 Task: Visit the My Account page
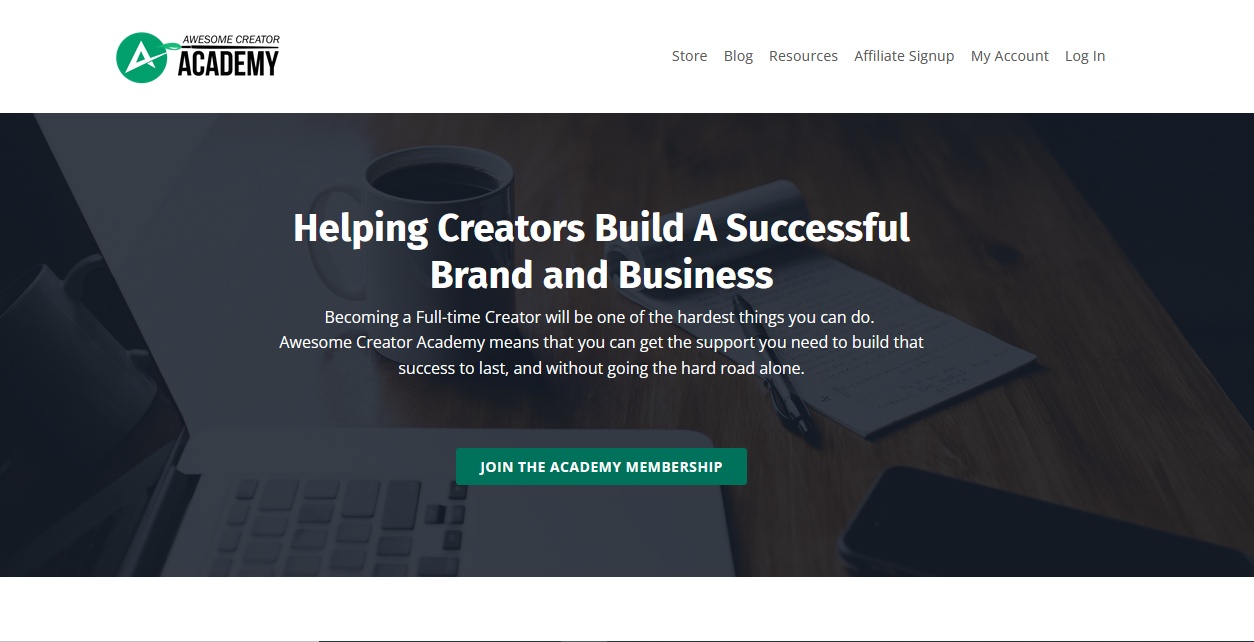pos(1010,56)
